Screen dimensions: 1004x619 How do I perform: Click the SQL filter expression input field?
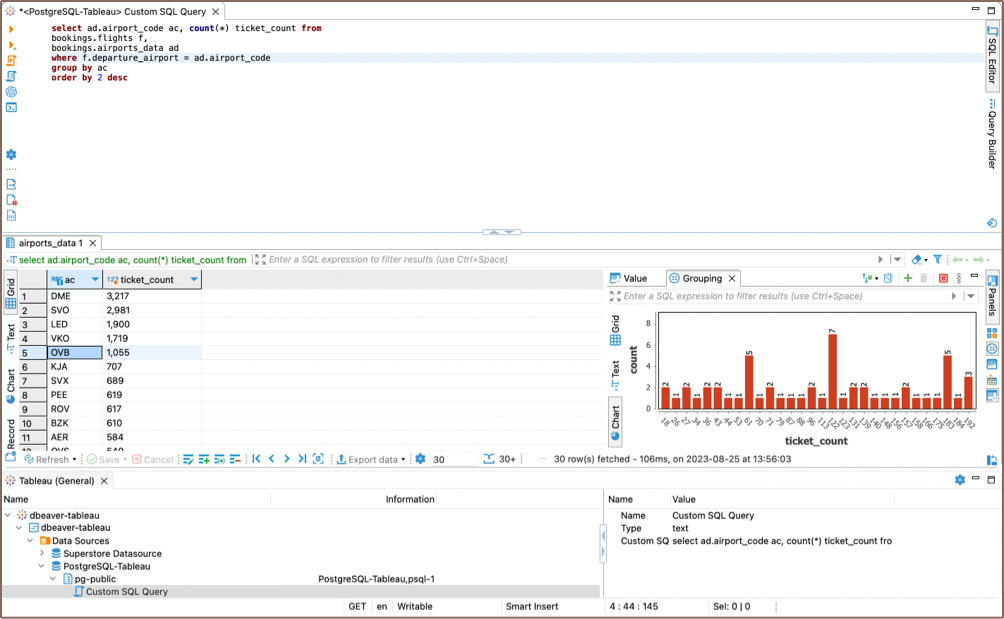pyautogui.click(x=560, y=260)
